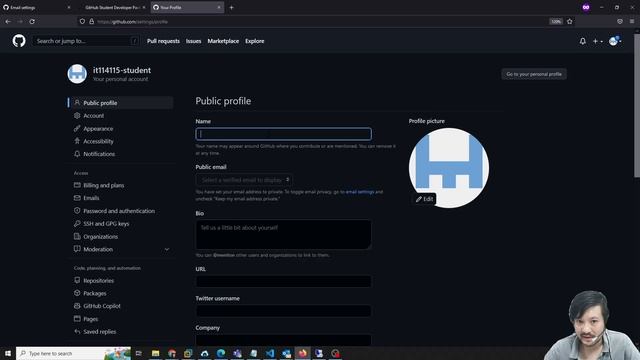Screen dimensions: 640x360
Task: Click the zoom level 120% indicator
Action: (x=556, y=21)
